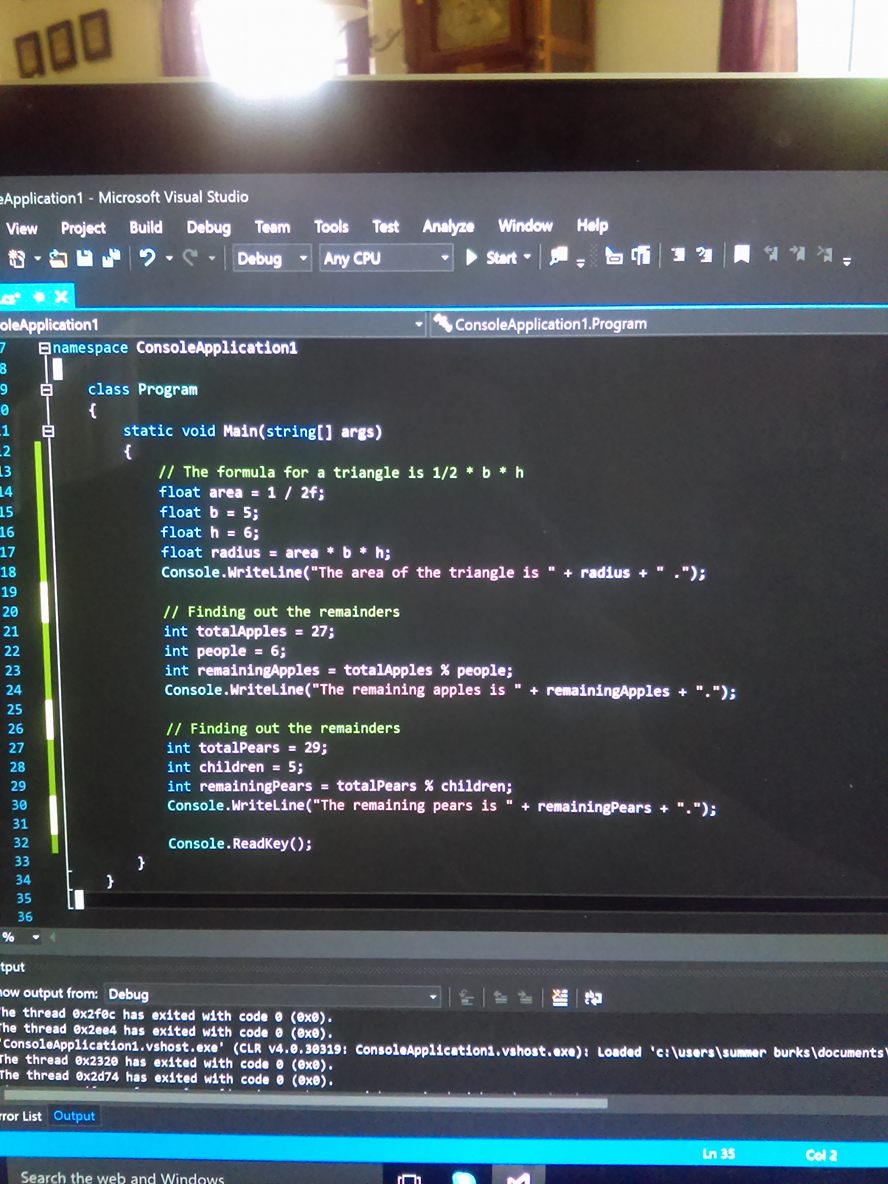Click the Undo arrow icon
888x1184 pixels.
[x=147, y=258]
